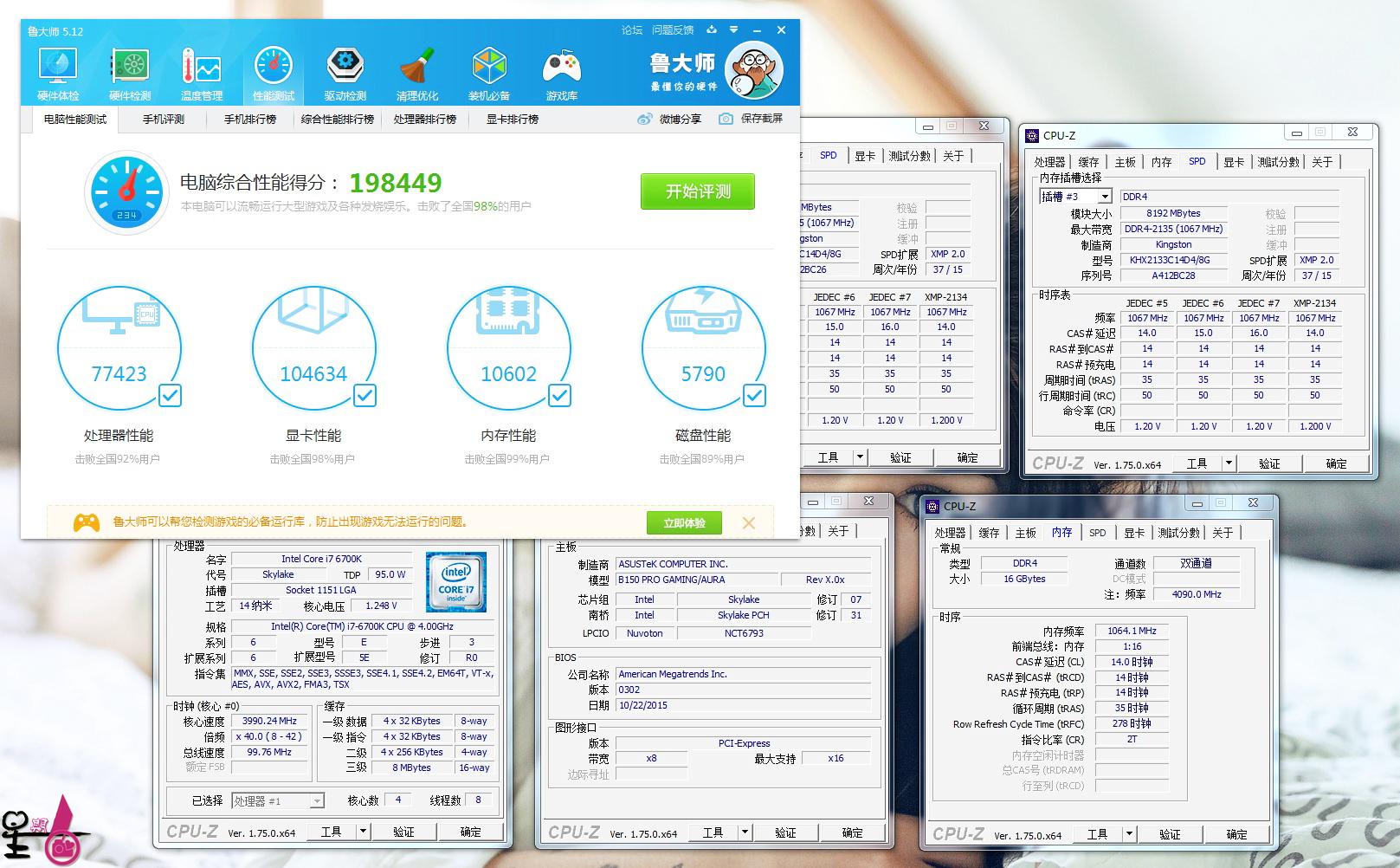Click CPU-Z title icon of the 内存 memory window

pyautogui.click(x=932, y=506)
